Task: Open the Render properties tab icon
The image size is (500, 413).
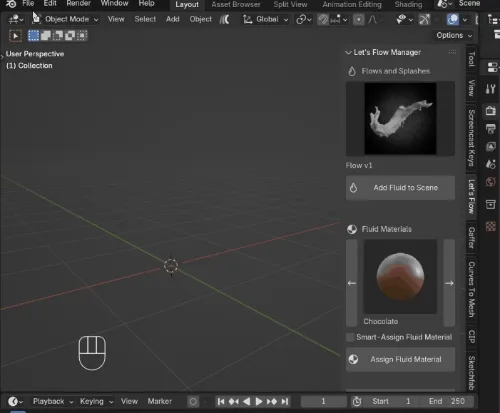Action: (490, 110)
